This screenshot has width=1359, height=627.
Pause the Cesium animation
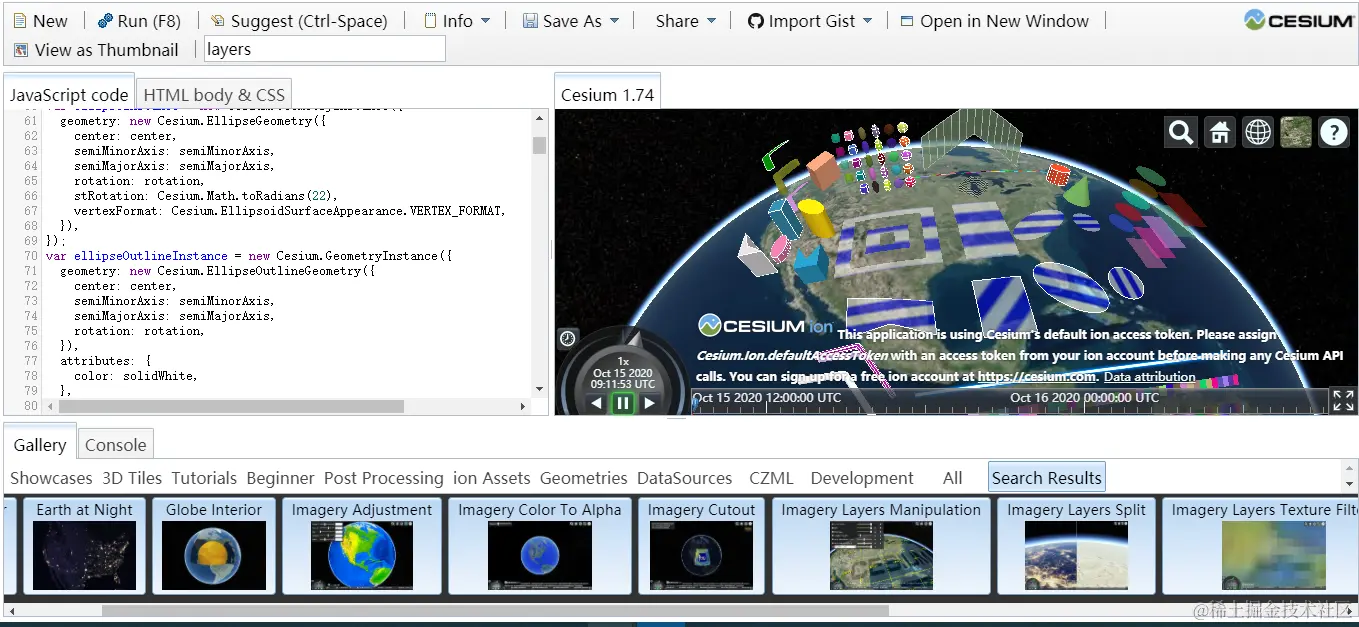tap(623, 403)
